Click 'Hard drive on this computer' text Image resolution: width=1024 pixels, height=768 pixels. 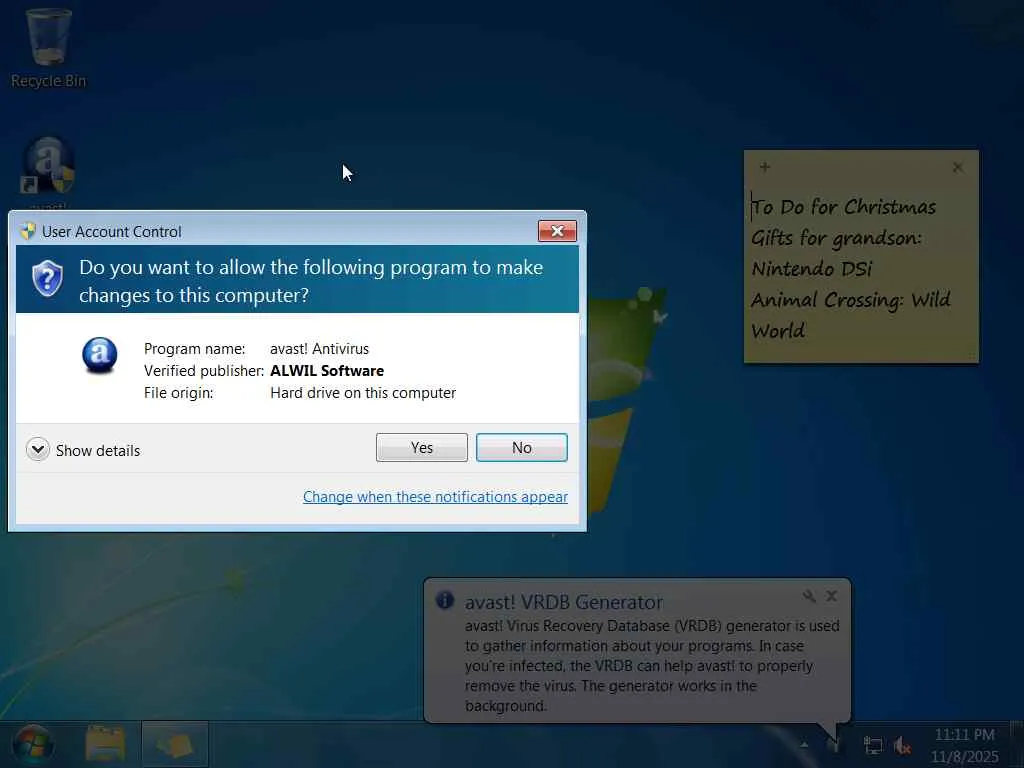click(363, 392)
